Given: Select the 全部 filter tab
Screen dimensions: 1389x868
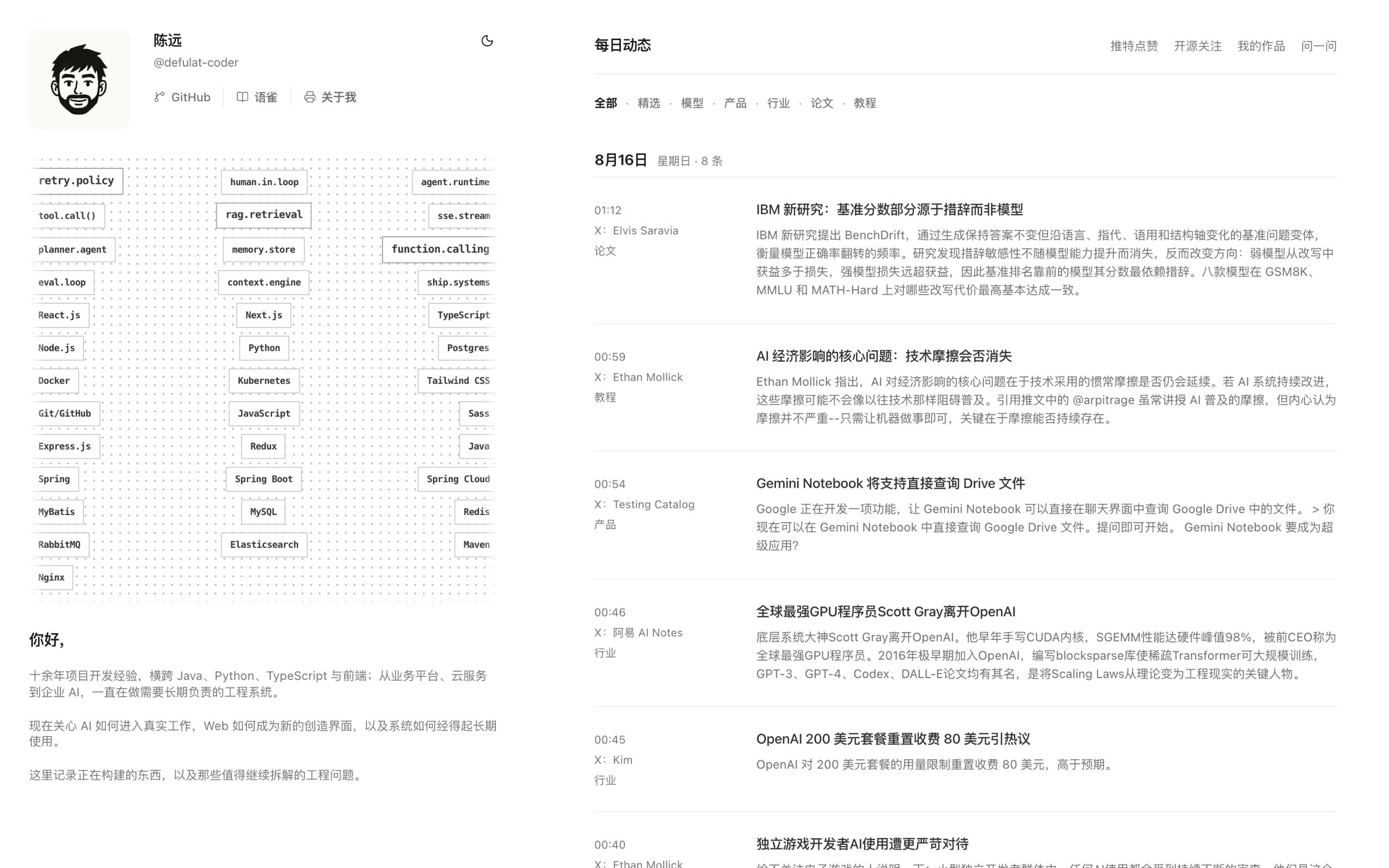Looking at the screenshot, I should (x=605, y=103).
